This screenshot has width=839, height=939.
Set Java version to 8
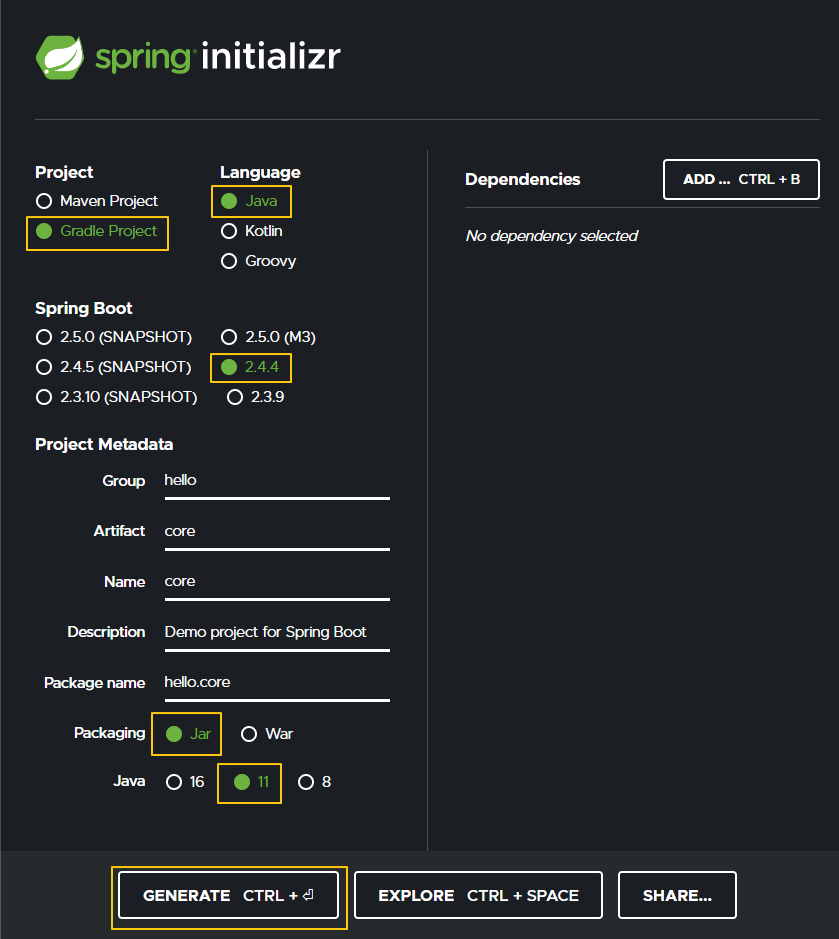tap(314, 782)
